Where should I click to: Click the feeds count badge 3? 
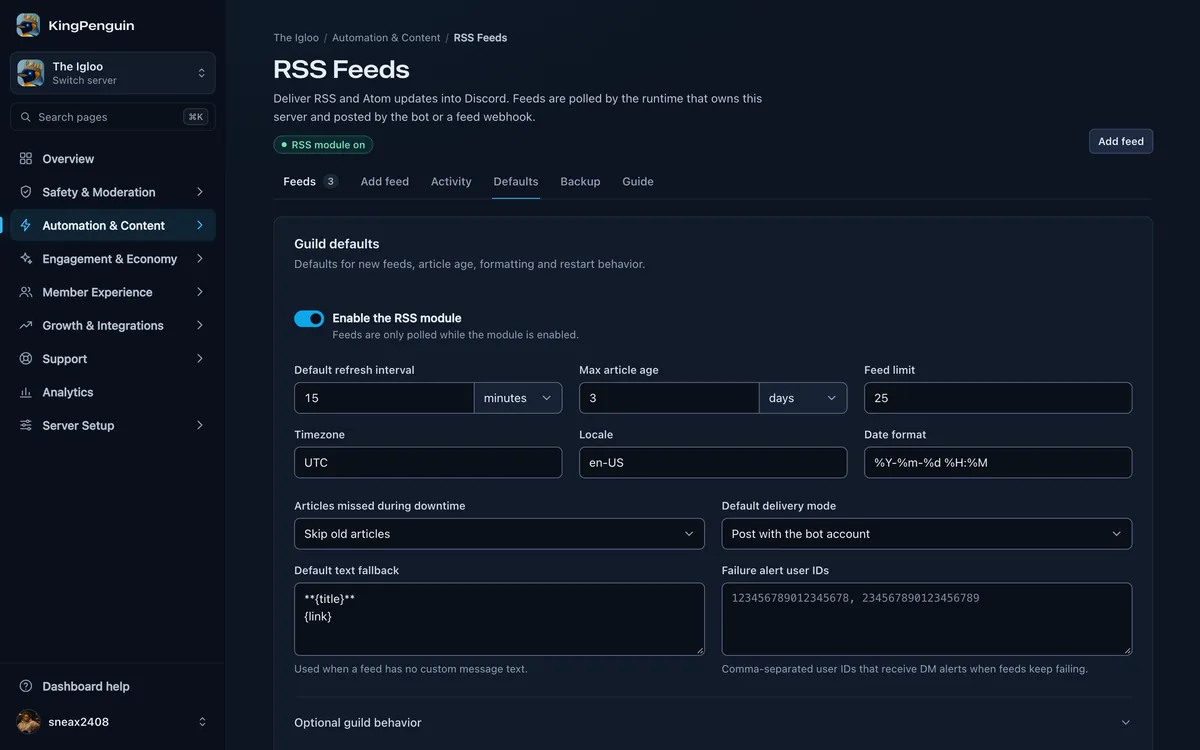(330, 182)
